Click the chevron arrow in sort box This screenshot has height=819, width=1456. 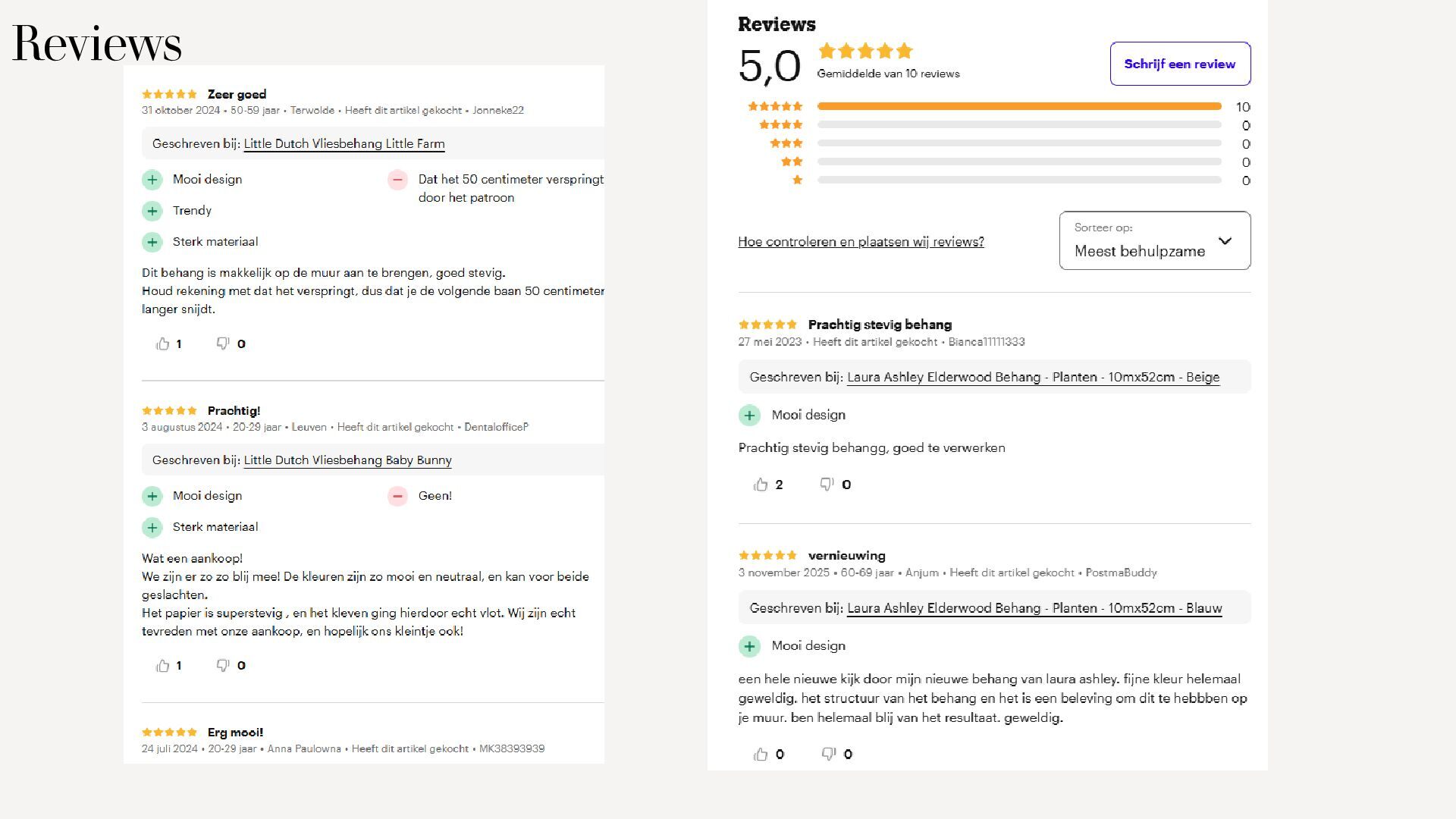(1225, 241)
